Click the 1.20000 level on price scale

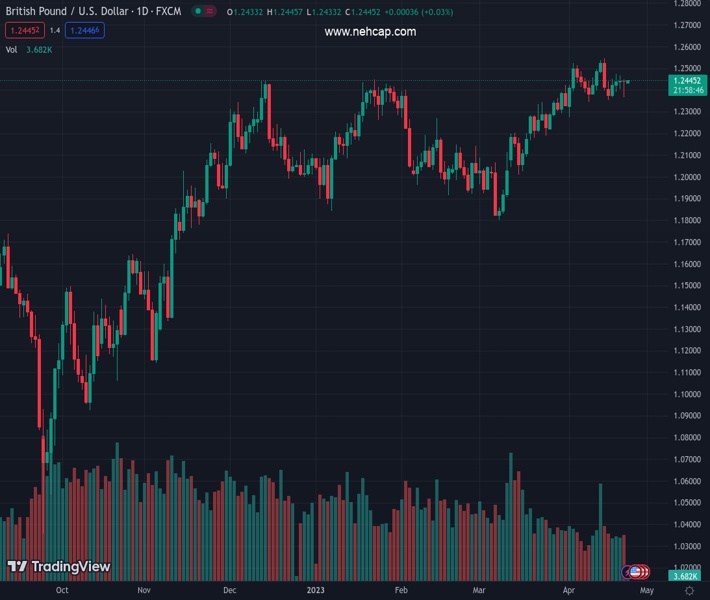pos(687,177)
